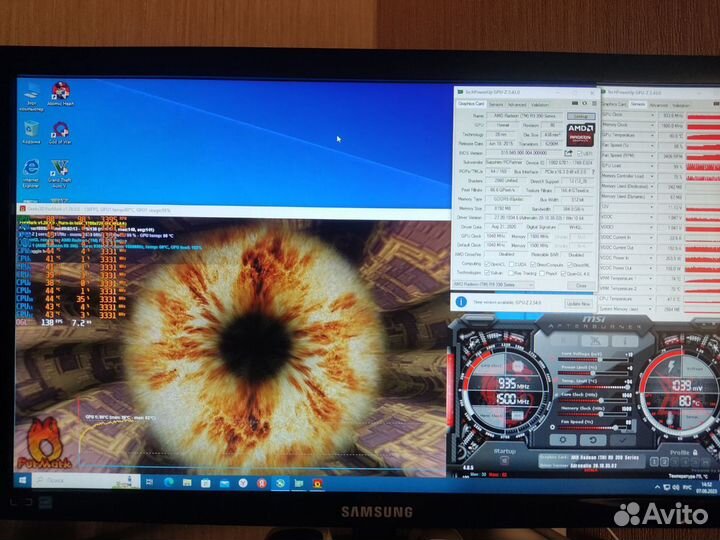Image resolution: width=720 pixels, height=540 pixels.
Task: Open the FurMark taskbar icon
Action: (317, 484)
